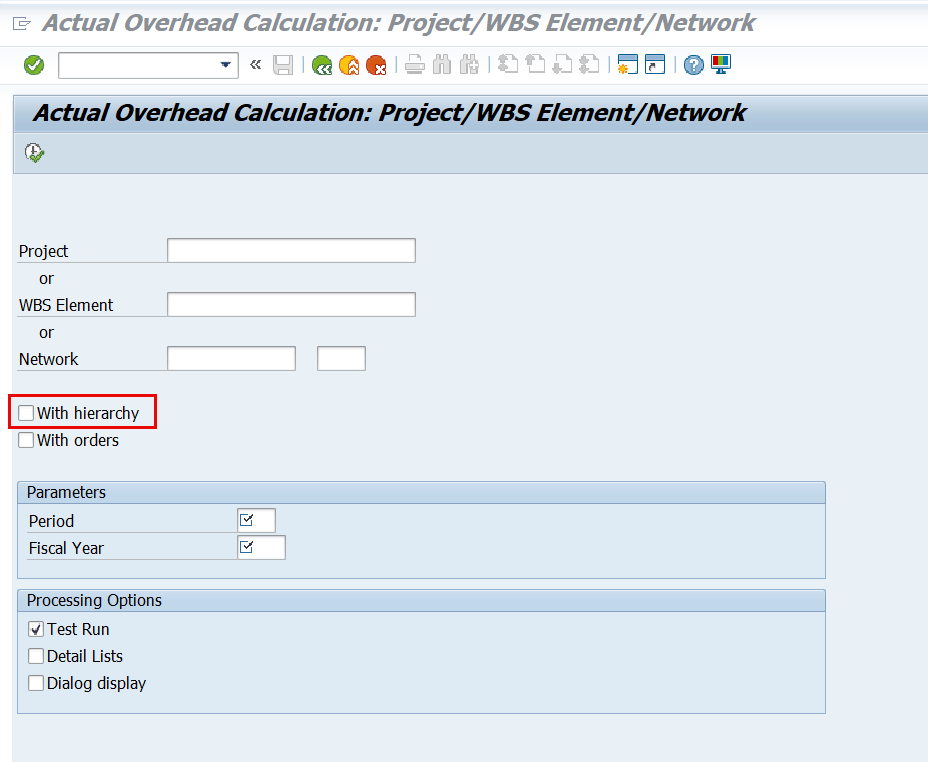This screenshot has width=928, height=762.
Task: Click the Last Page icon
Action: click(589, 64)
